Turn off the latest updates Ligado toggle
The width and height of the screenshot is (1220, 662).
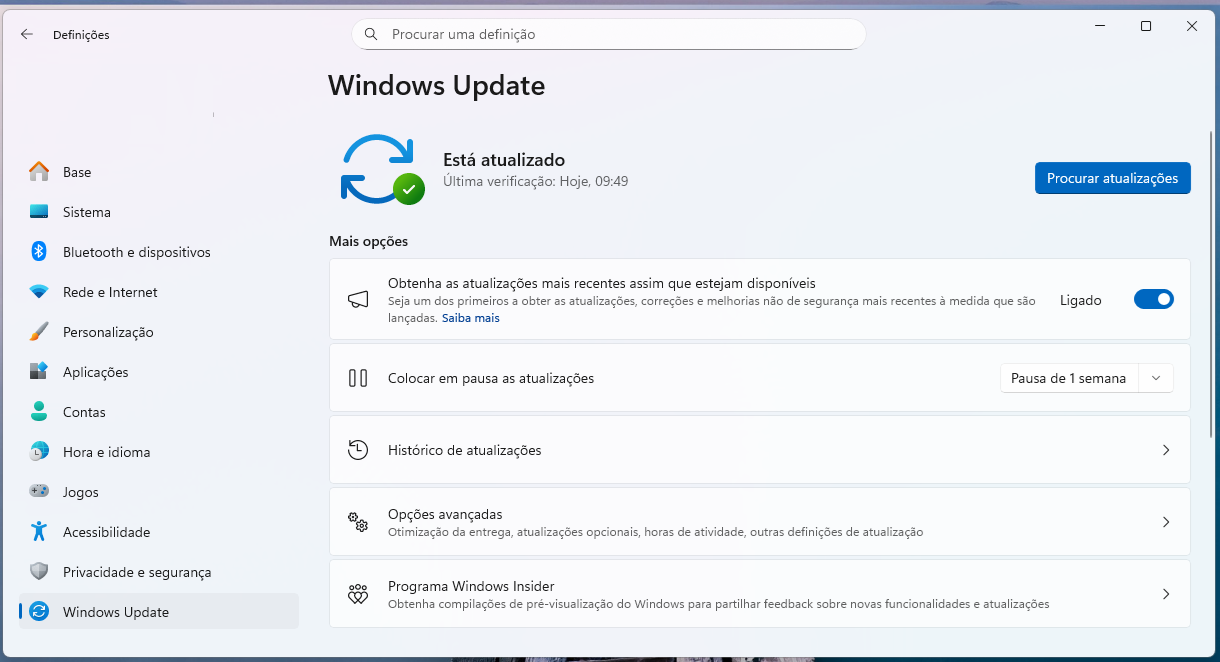click(1153, 299)
